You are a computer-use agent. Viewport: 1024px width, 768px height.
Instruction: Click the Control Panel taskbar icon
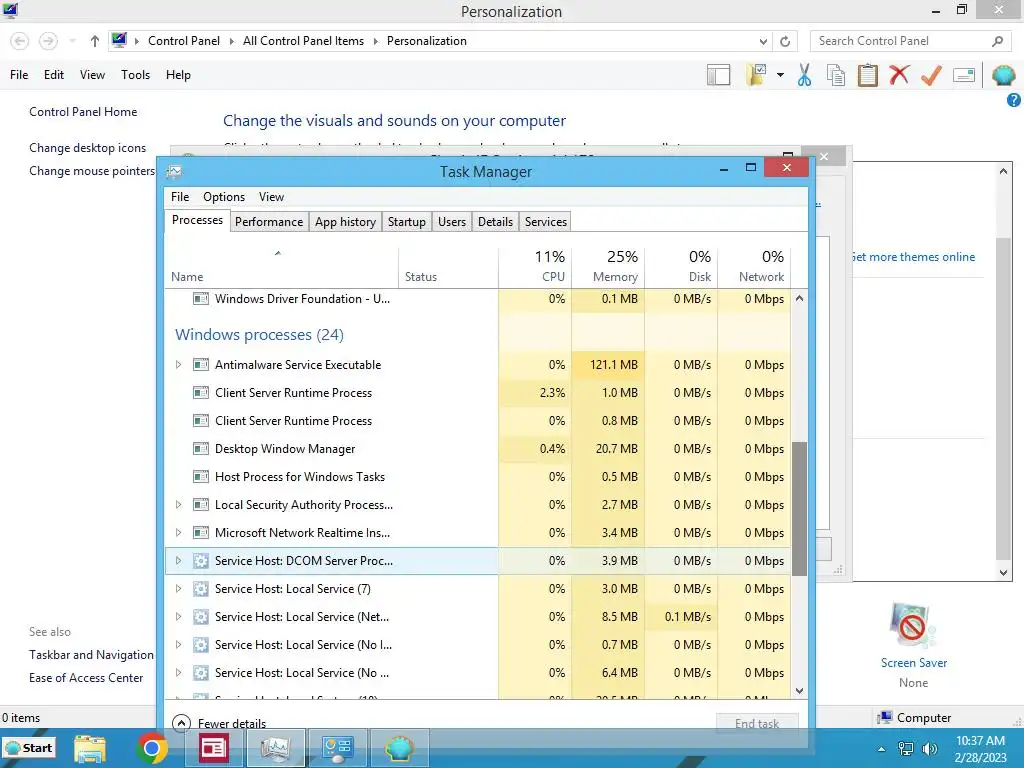click(338, 748)
